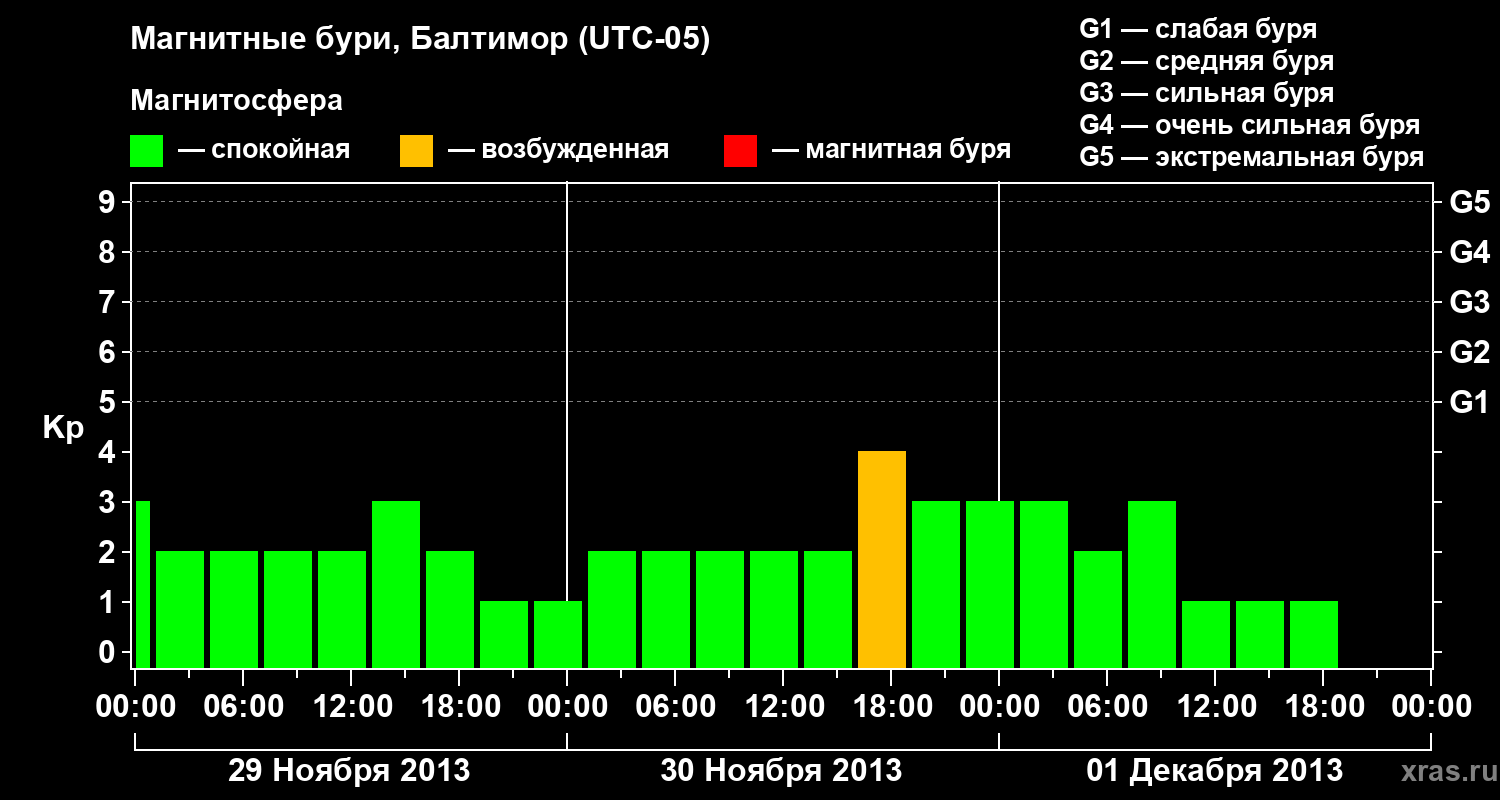This screenshot has height=800, width=1500.
Task: Click the 'Kp' axis label
Action: tap(63, 429)
